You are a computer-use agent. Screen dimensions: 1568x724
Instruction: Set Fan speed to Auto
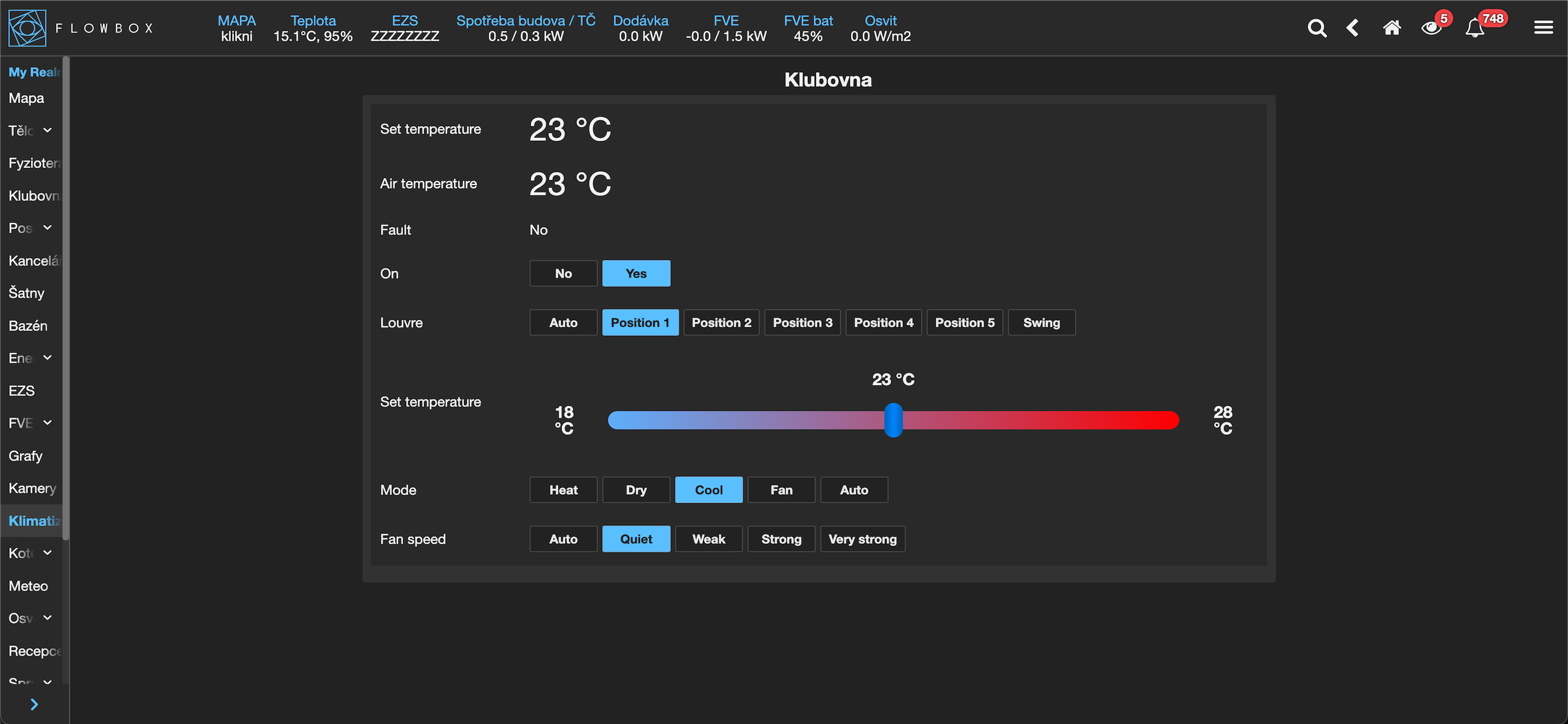click(x=563, y=539)
